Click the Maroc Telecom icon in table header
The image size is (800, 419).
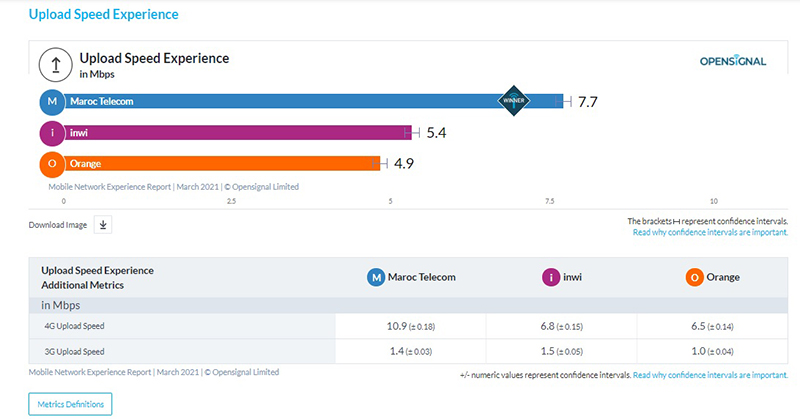click(376, 277)
